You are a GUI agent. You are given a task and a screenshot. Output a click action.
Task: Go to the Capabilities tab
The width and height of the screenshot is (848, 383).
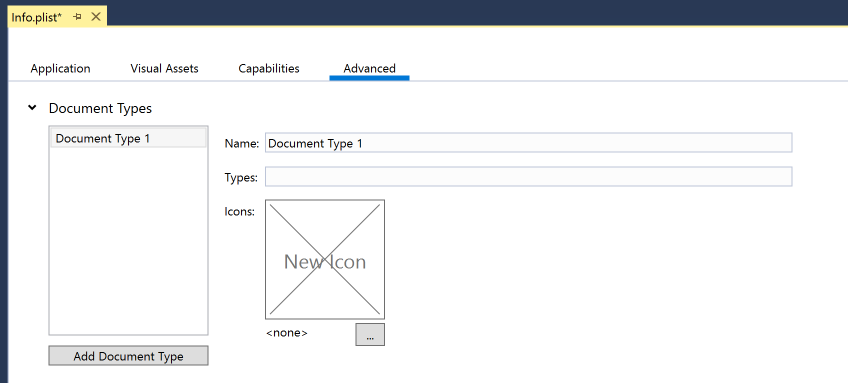click(x=269, y=69)
